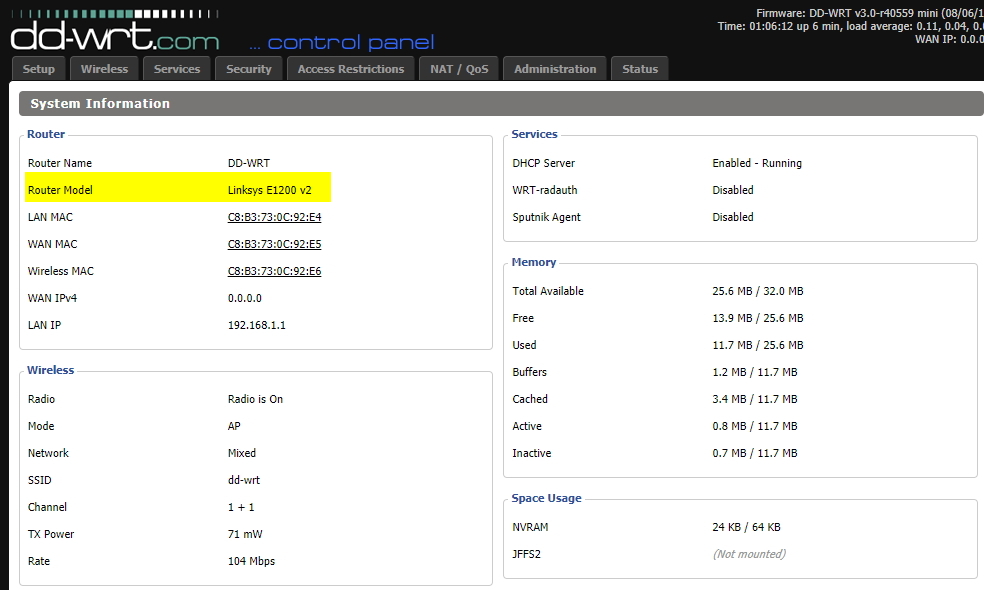Screen dimensions: 984x590
Task: Click the Firmware version text in header
Action: tap(869, 13)
